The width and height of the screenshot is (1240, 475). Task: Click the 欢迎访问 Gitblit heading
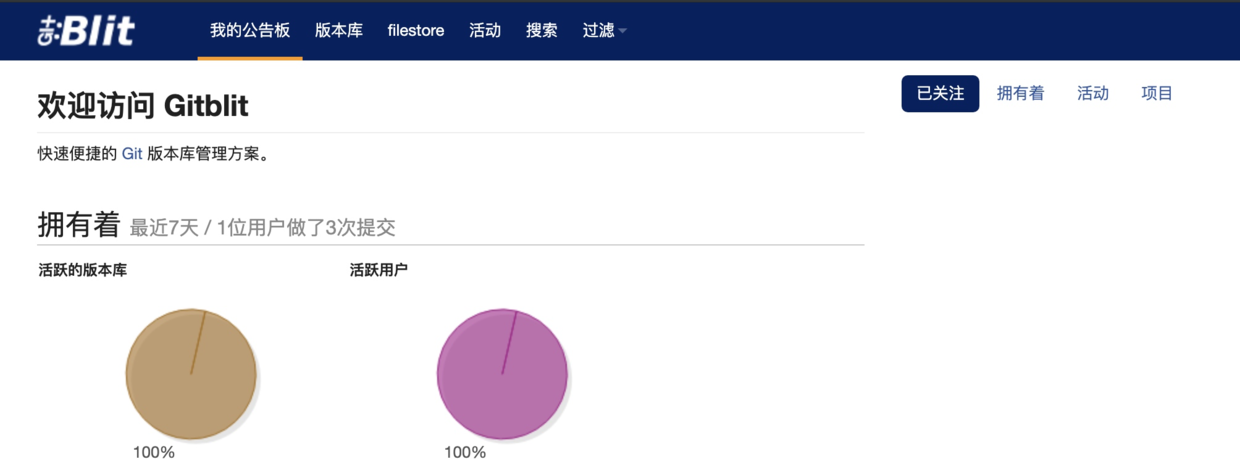click(x=143, y=106)
